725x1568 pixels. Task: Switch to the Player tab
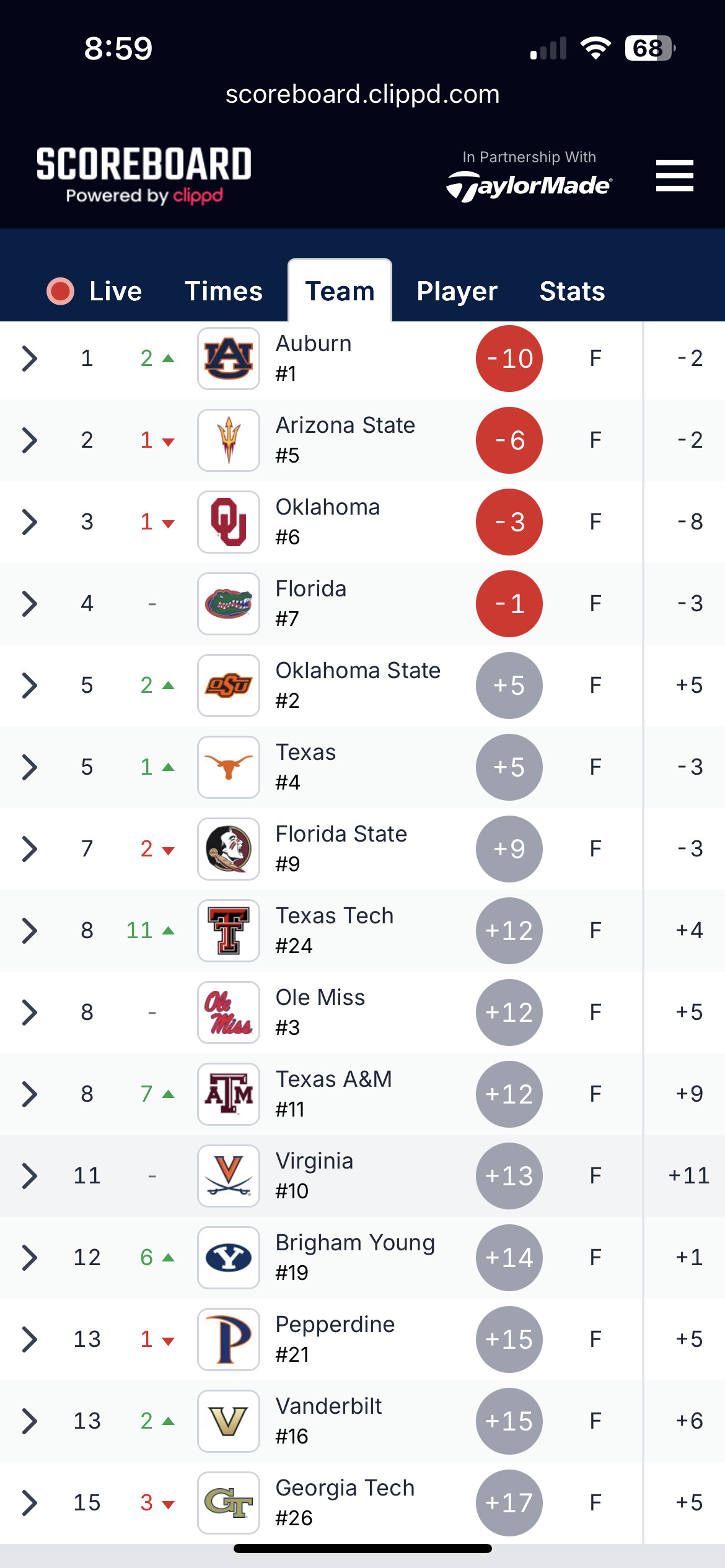tap(457, 291)
